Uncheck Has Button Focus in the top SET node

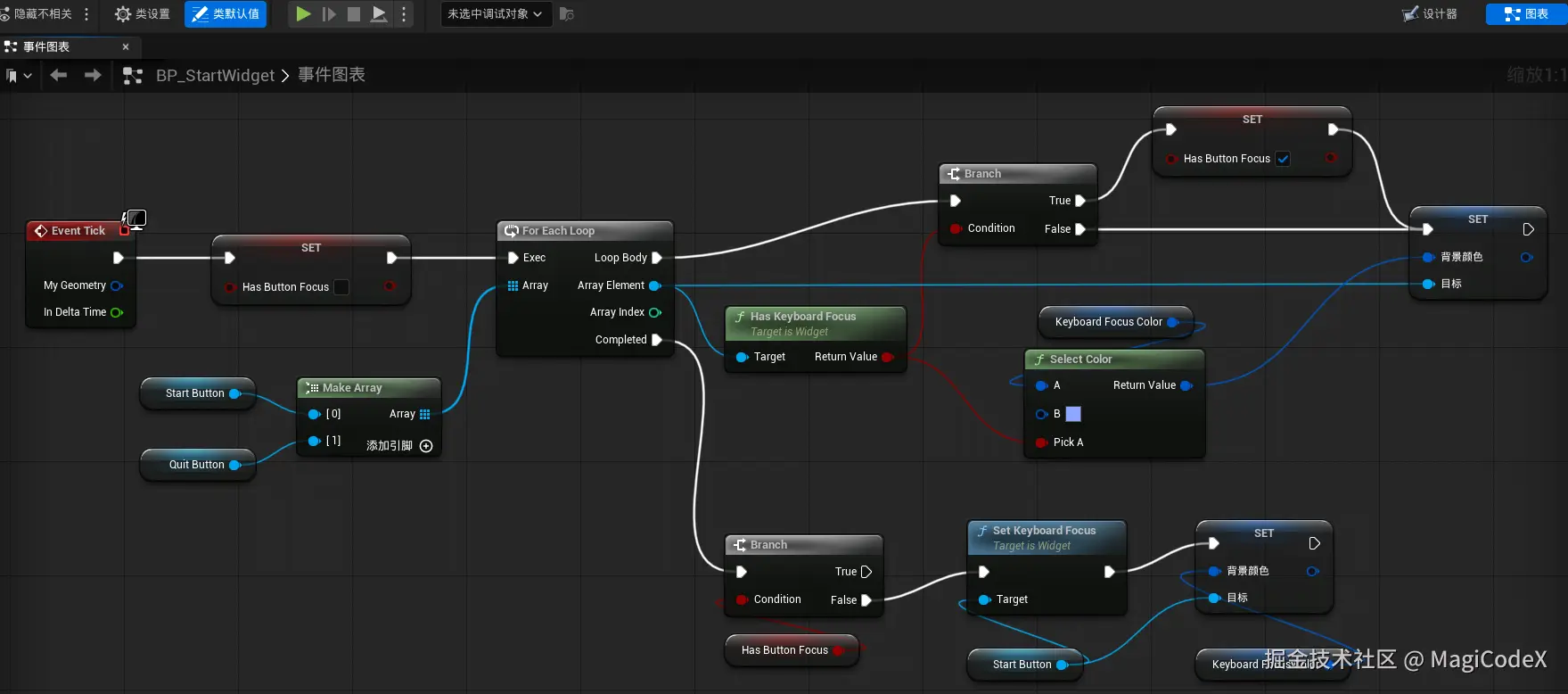[x=1283, y=159]
